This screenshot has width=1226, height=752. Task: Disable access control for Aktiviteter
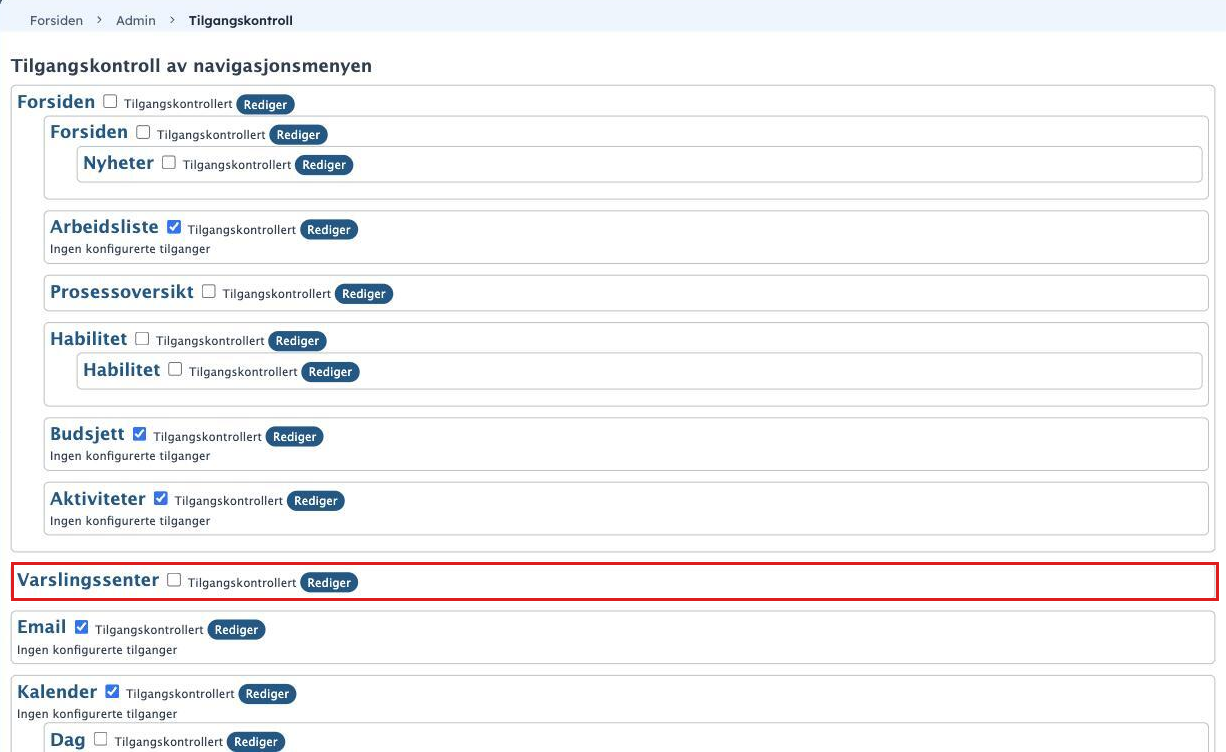pos(161,498)
